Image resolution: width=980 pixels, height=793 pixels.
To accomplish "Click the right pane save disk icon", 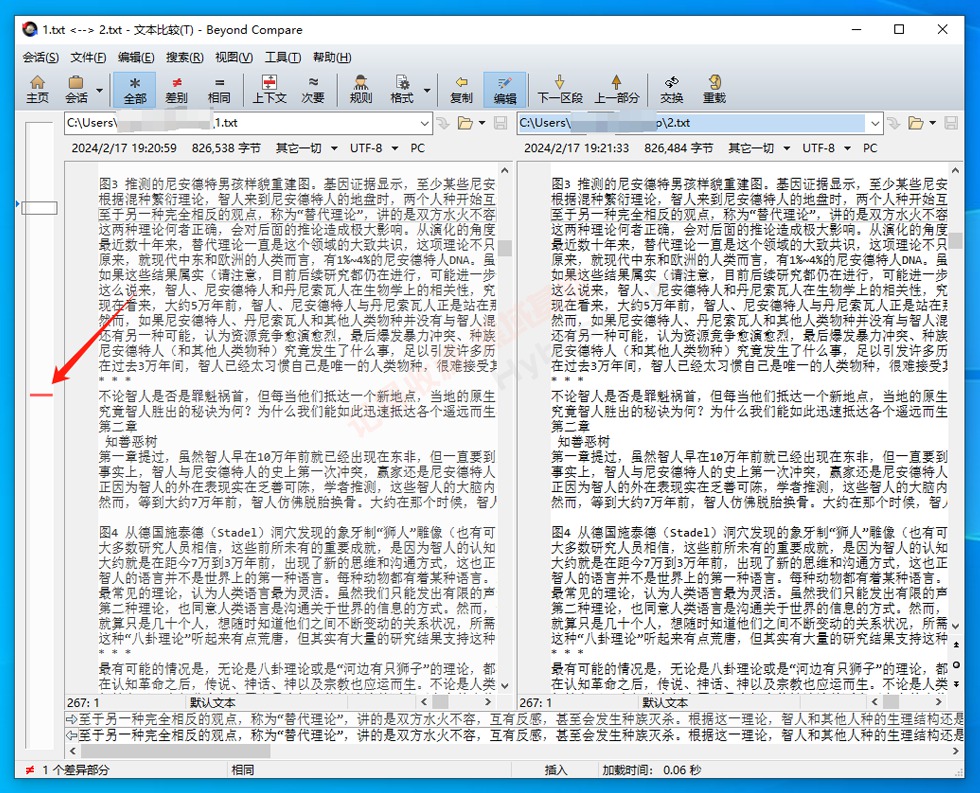I will (951, 123).
